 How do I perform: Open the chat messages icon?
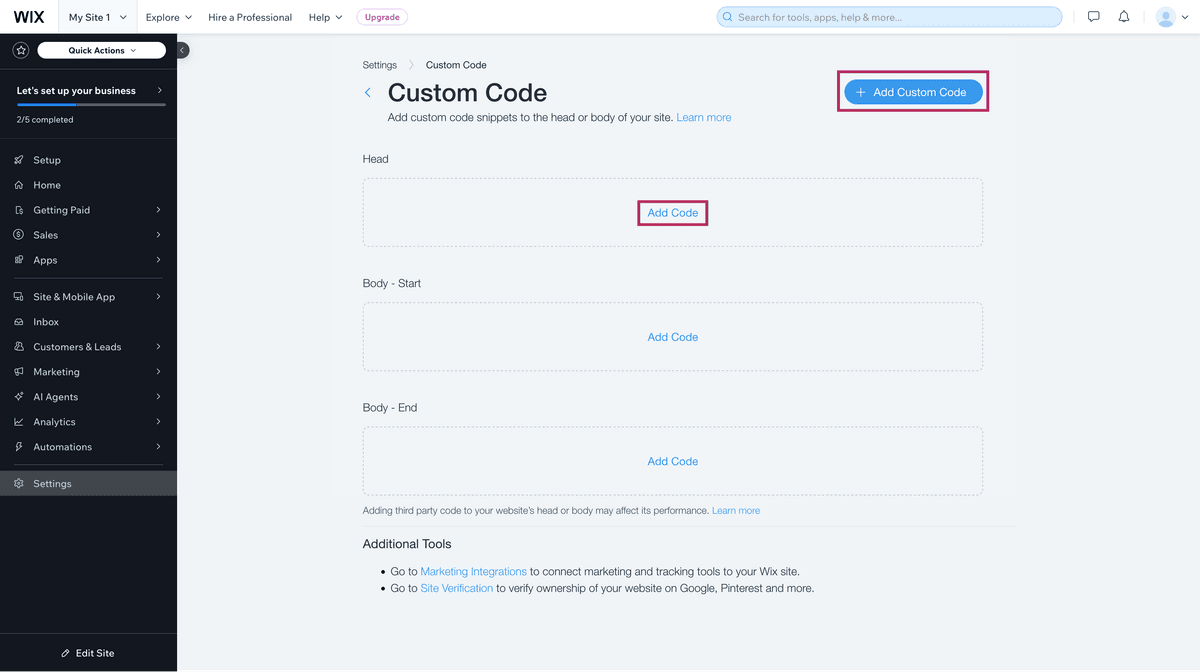(1093, 17)
